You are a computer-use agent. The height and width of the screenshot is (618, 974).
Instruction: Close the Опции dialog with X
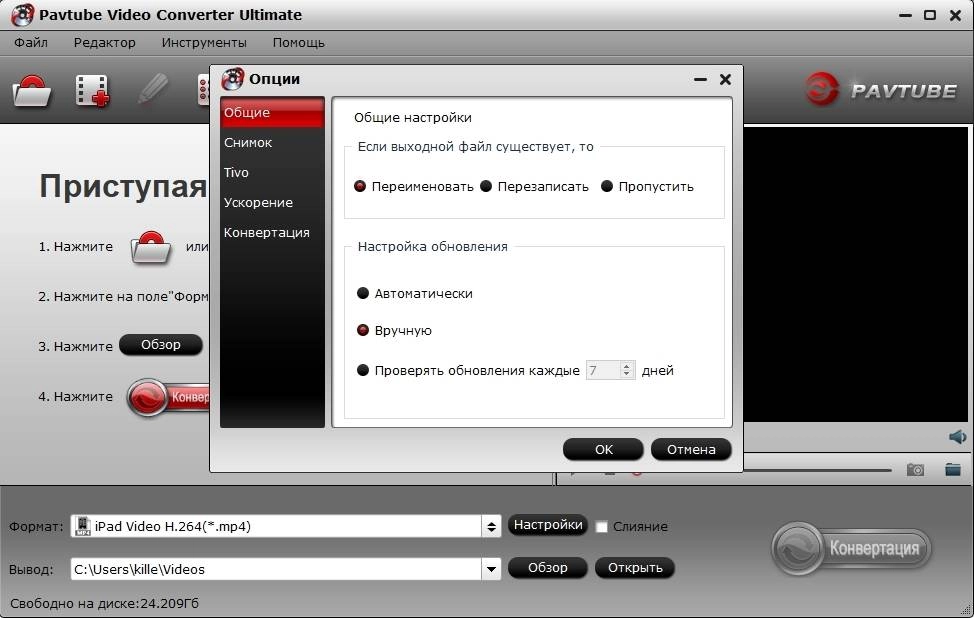coord(725,80)
